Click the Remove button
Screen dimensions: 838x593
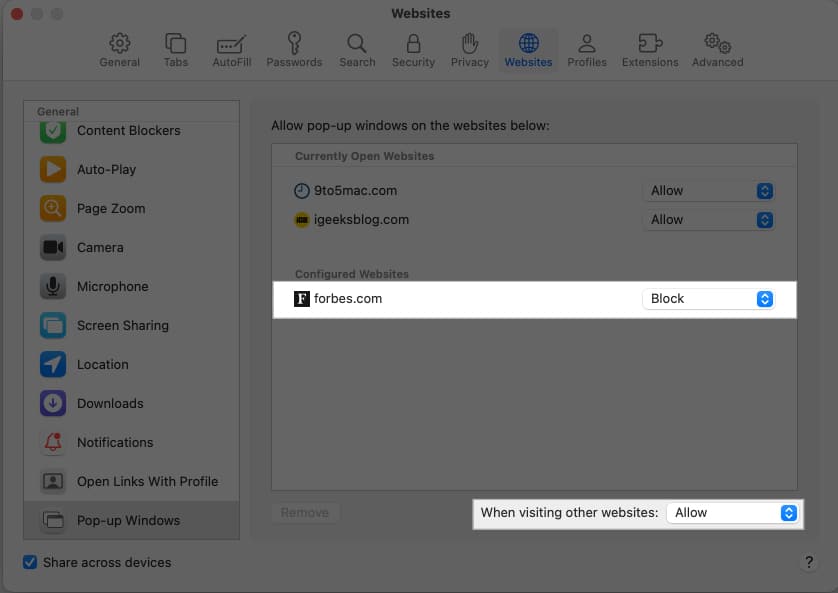pyautogui.click(x=305, y=513)
